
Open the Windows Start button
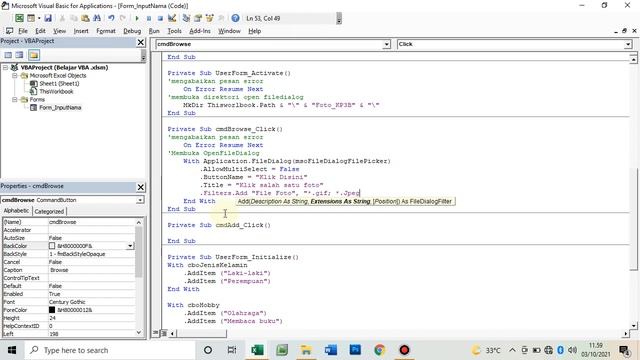[12, 350]
